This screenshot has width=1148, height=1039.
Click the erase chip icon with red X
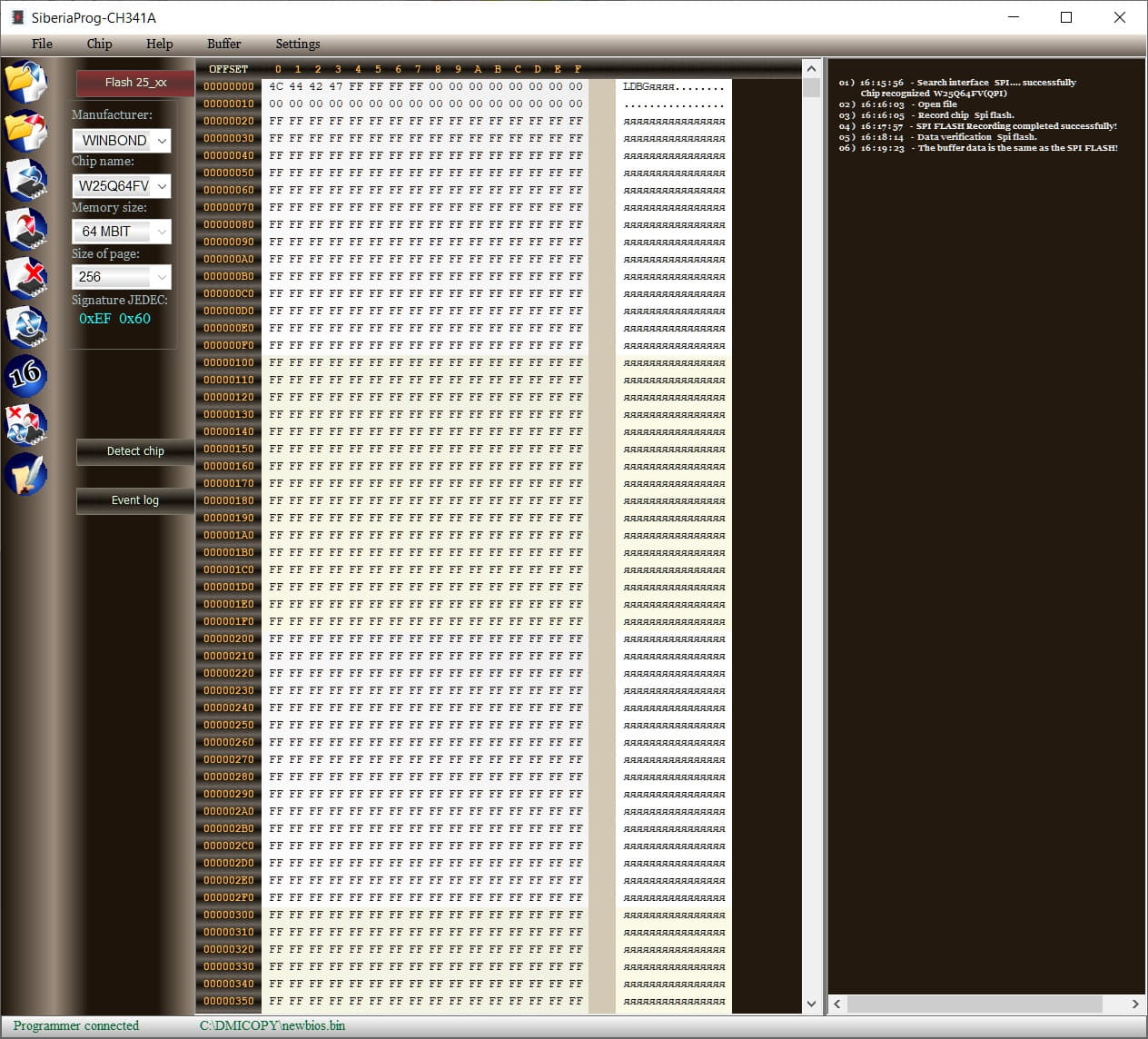coord(25,277)
